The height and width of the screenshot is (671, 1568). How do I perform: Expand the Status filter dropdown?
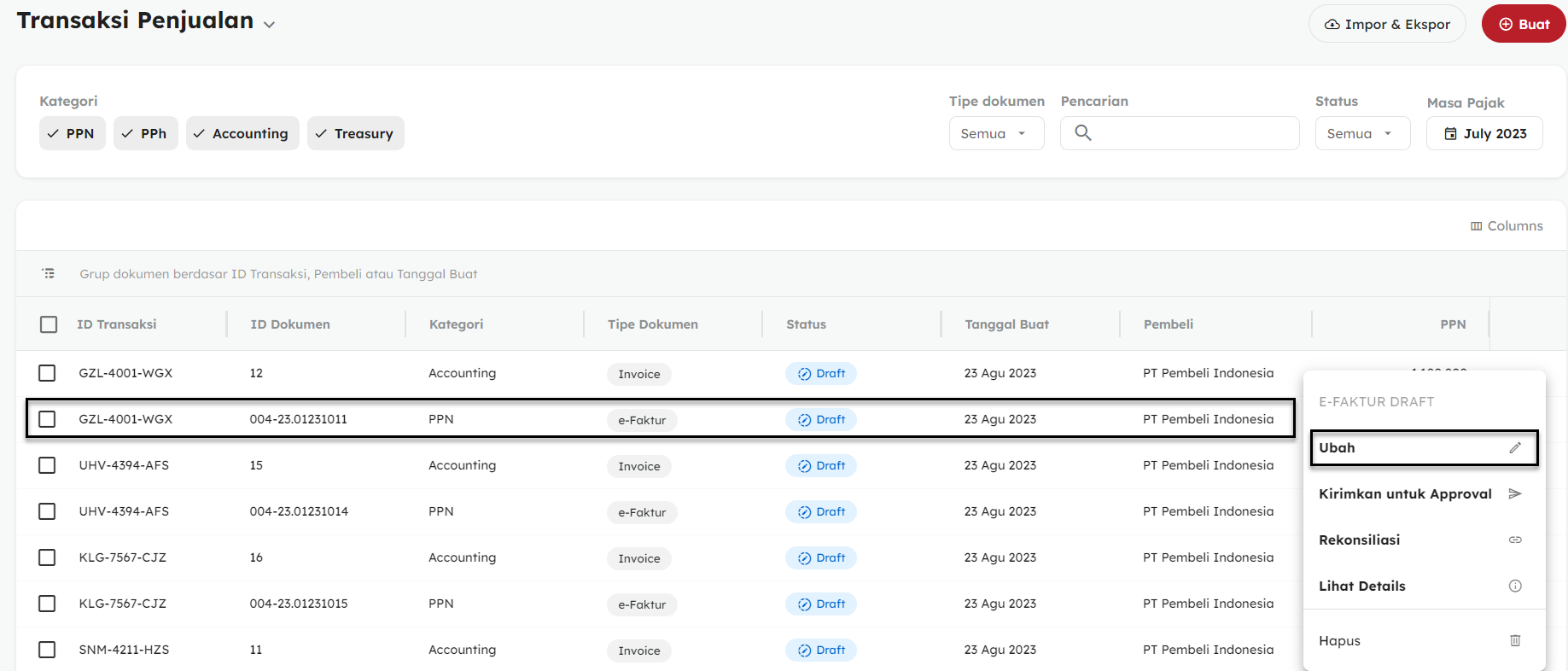tap(1361, 134)
